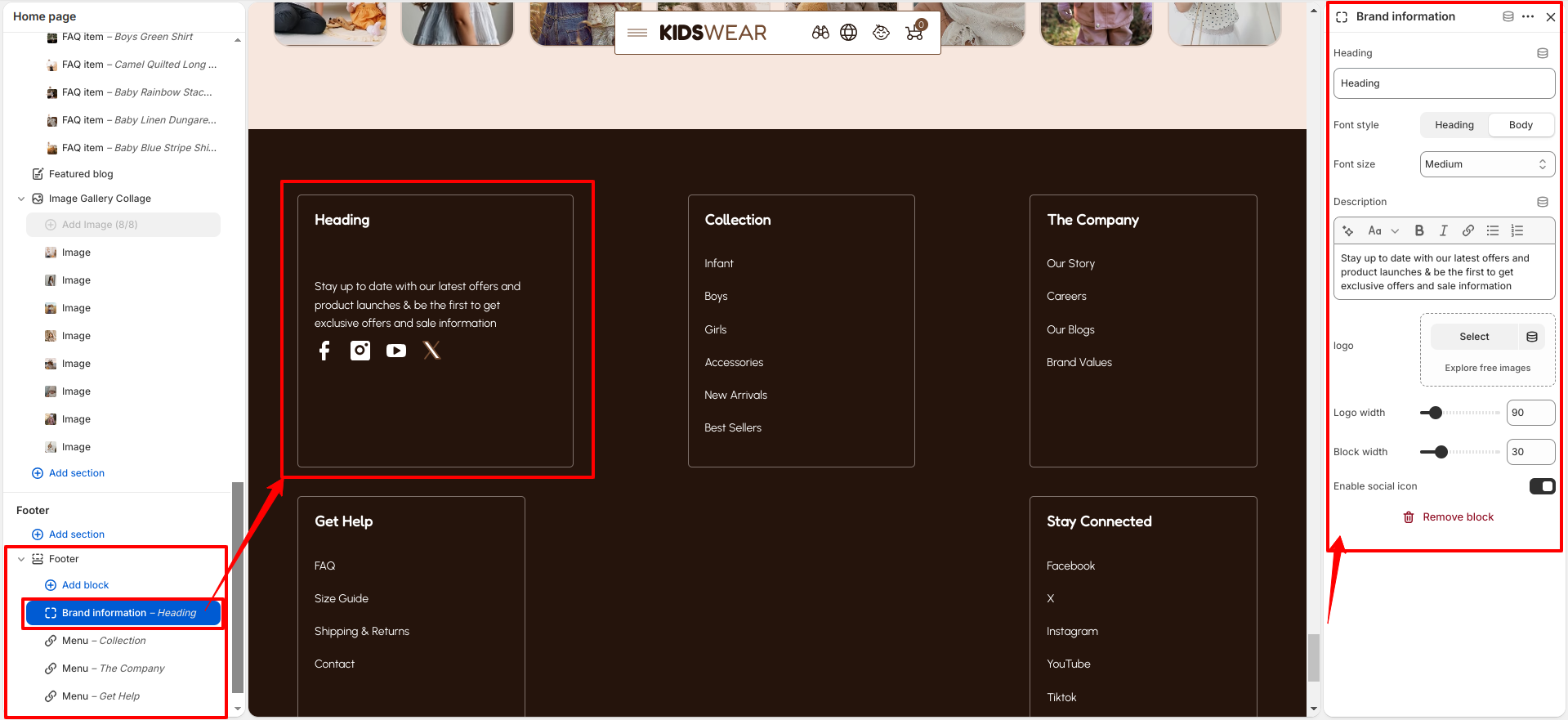The height and width of the screenshot is (720, 1568).
Task: Click the database icon in Brand information header
Action: (x=1508, y=16)
